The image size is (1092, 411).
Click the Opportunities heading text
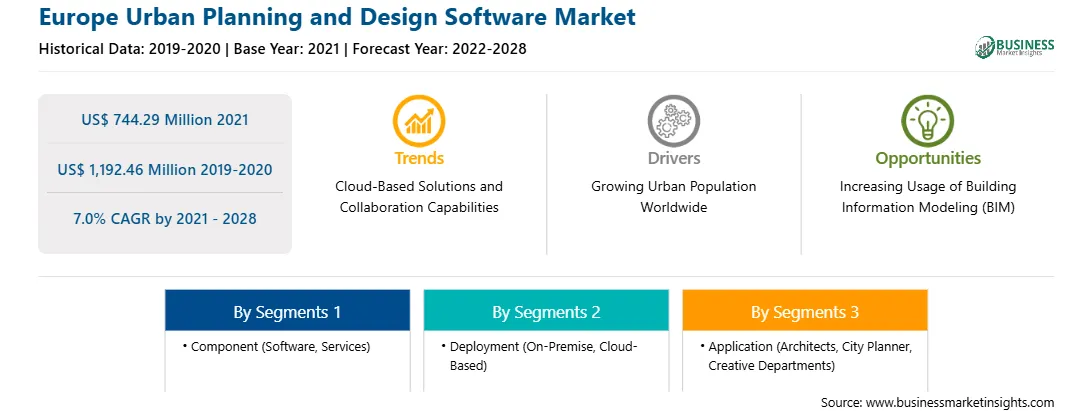928,158
